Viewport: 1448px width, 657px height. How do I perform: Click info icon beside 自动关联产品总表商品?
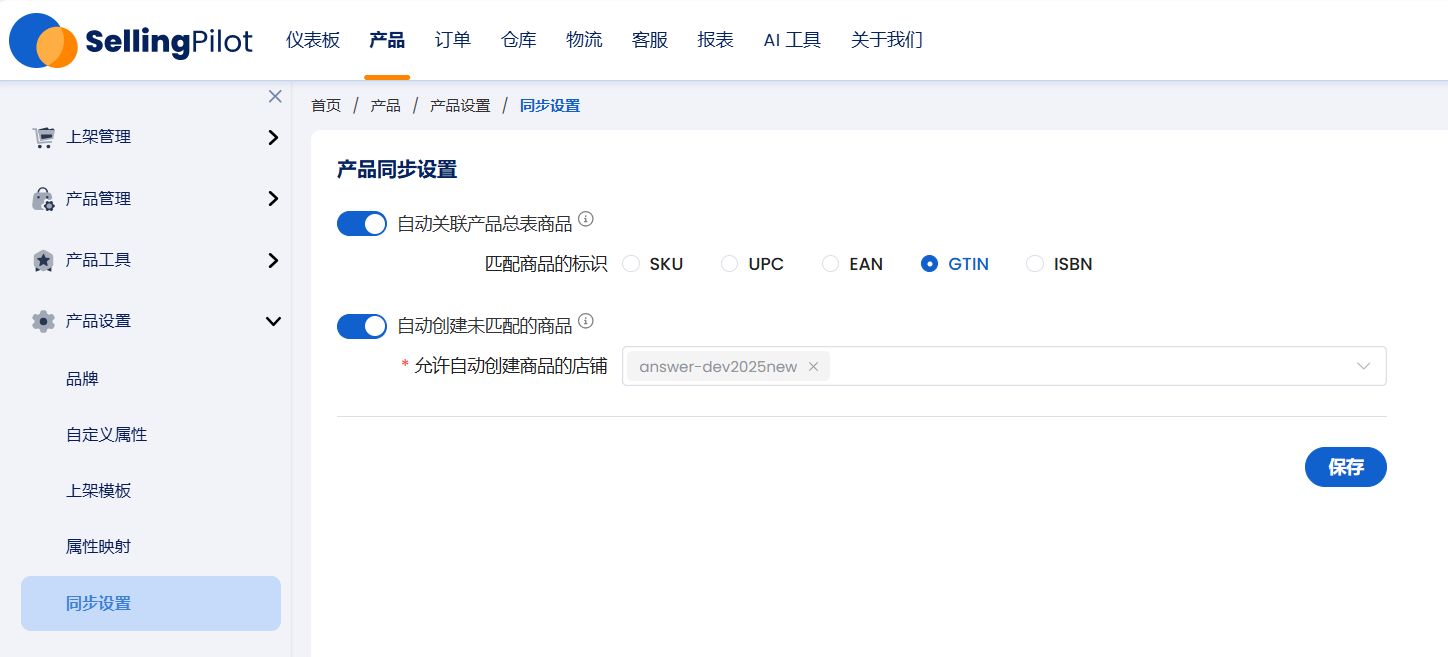coord(587,219)
